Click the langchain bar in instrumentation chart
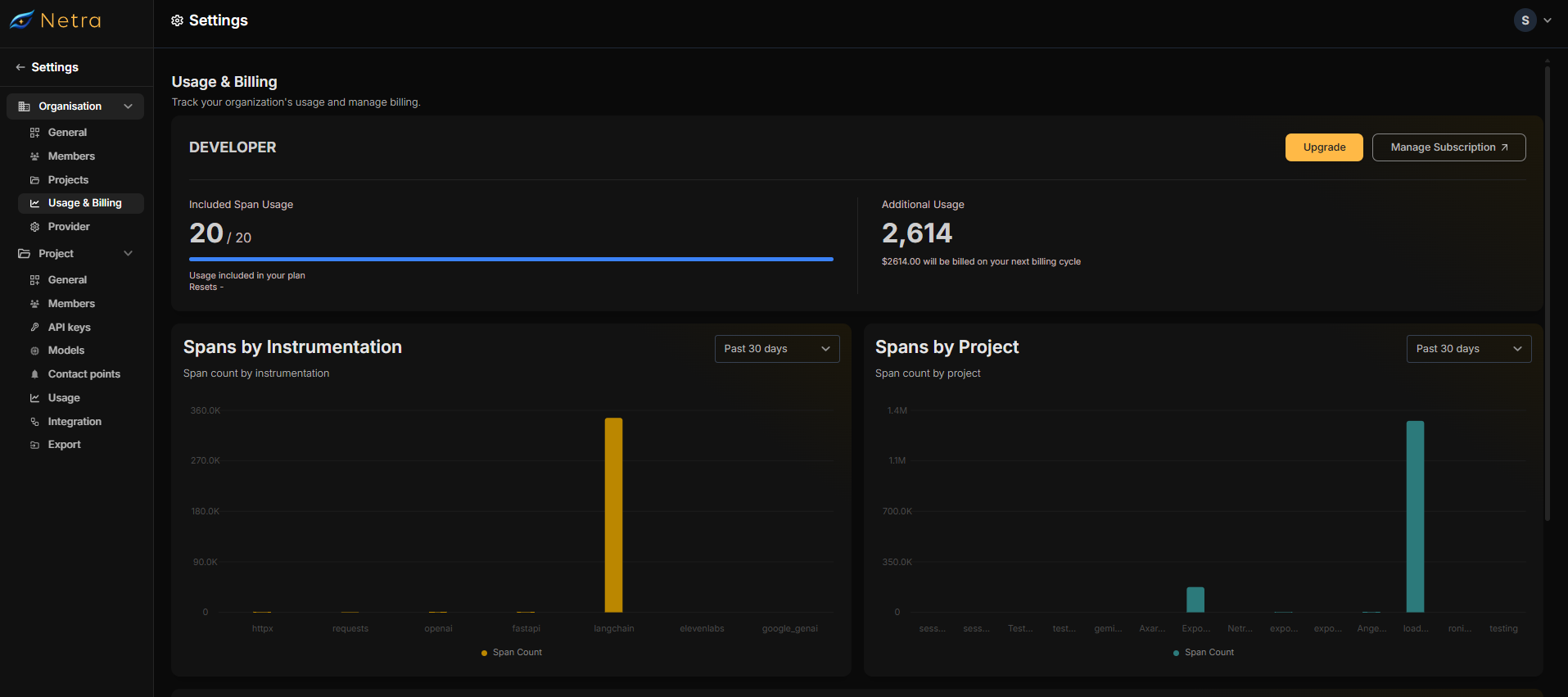The width and height of the screenshot is (1568, 697). click(x=613, y=515)
